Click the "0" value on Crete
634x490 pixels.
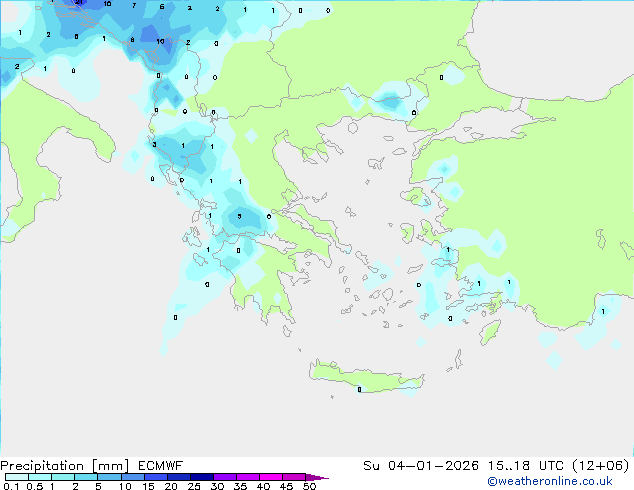pos(359,389)
